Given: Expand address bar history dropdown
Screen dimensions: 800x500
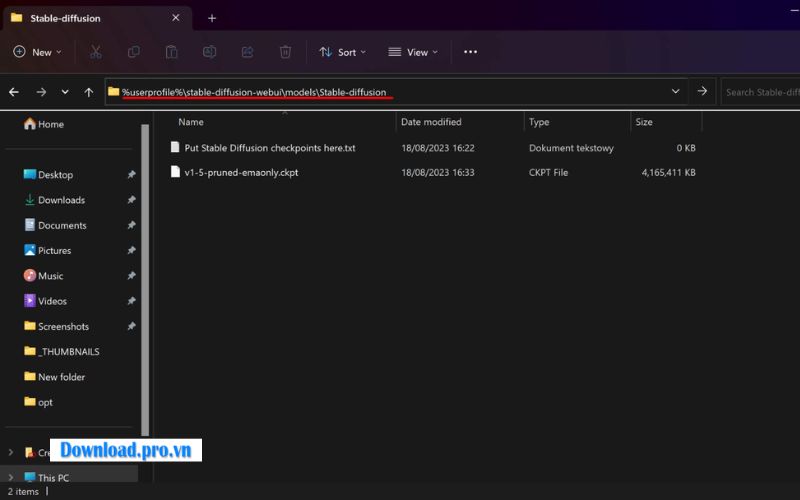Looking at the screenshot, I should point(676,92).
